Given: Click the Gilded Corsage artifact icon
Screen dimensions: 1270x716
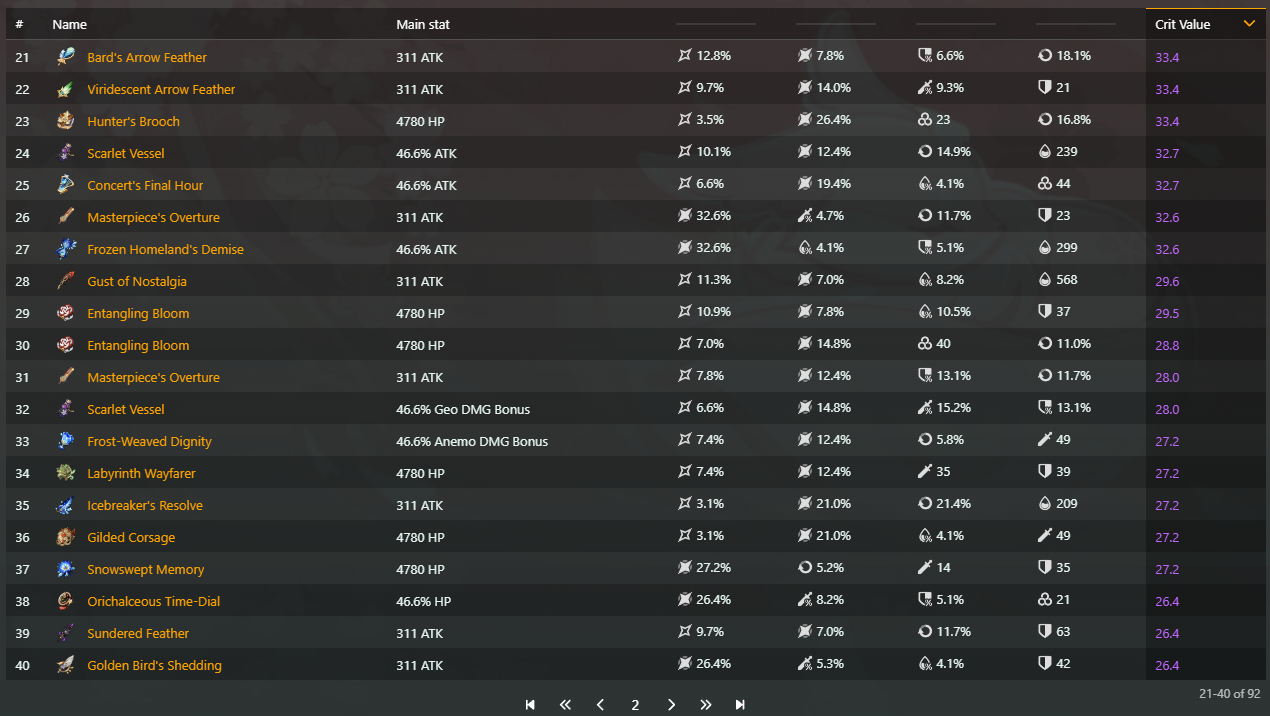Looking at the screenshot, I should [x=66, y=537].
